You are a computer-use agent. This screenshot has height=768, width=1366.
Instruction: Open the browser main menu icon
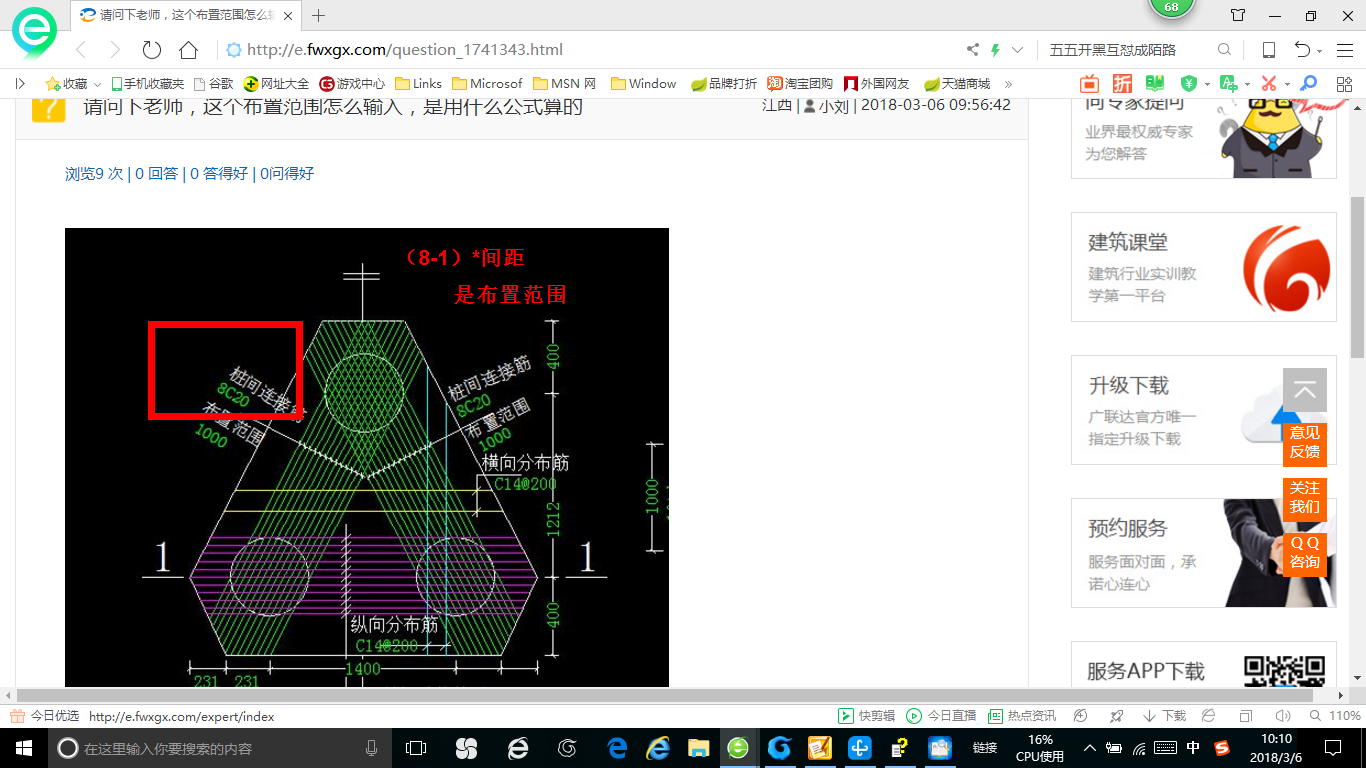pos(1345,50)
